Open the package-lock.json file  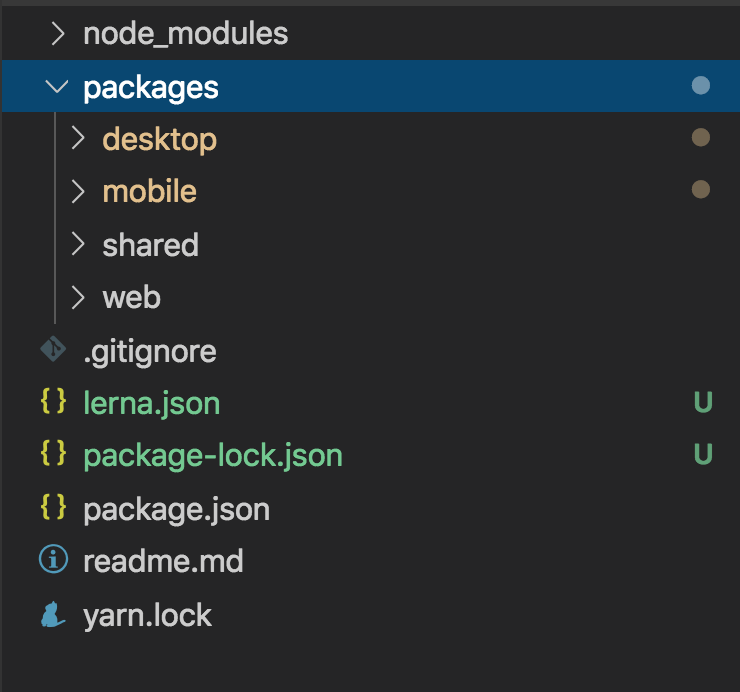click(x=213, y=456)
